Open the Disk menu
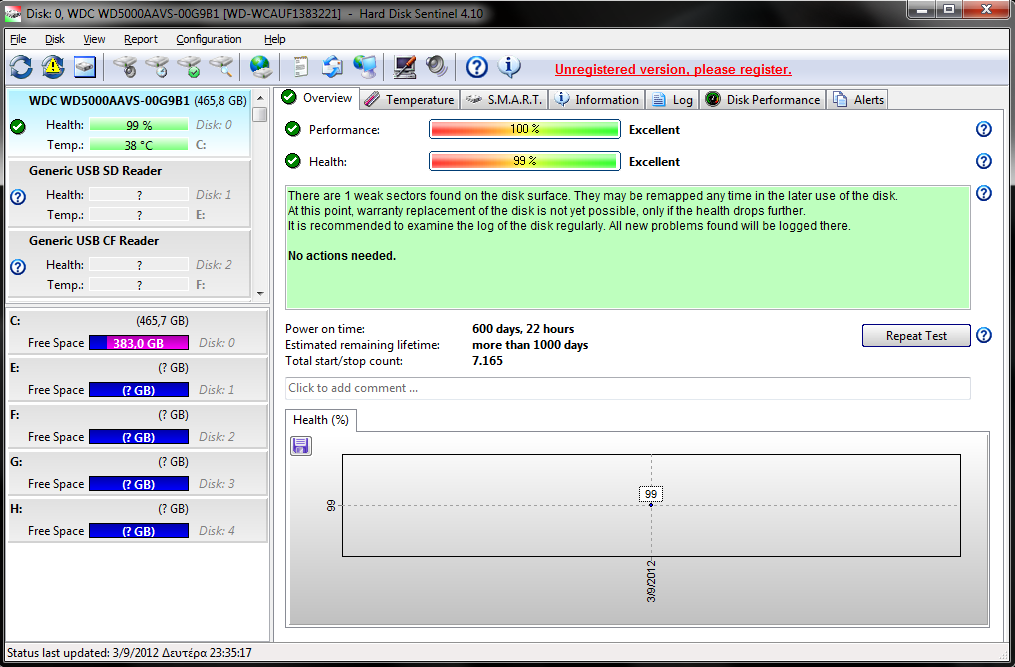 [x=54, y=39]
